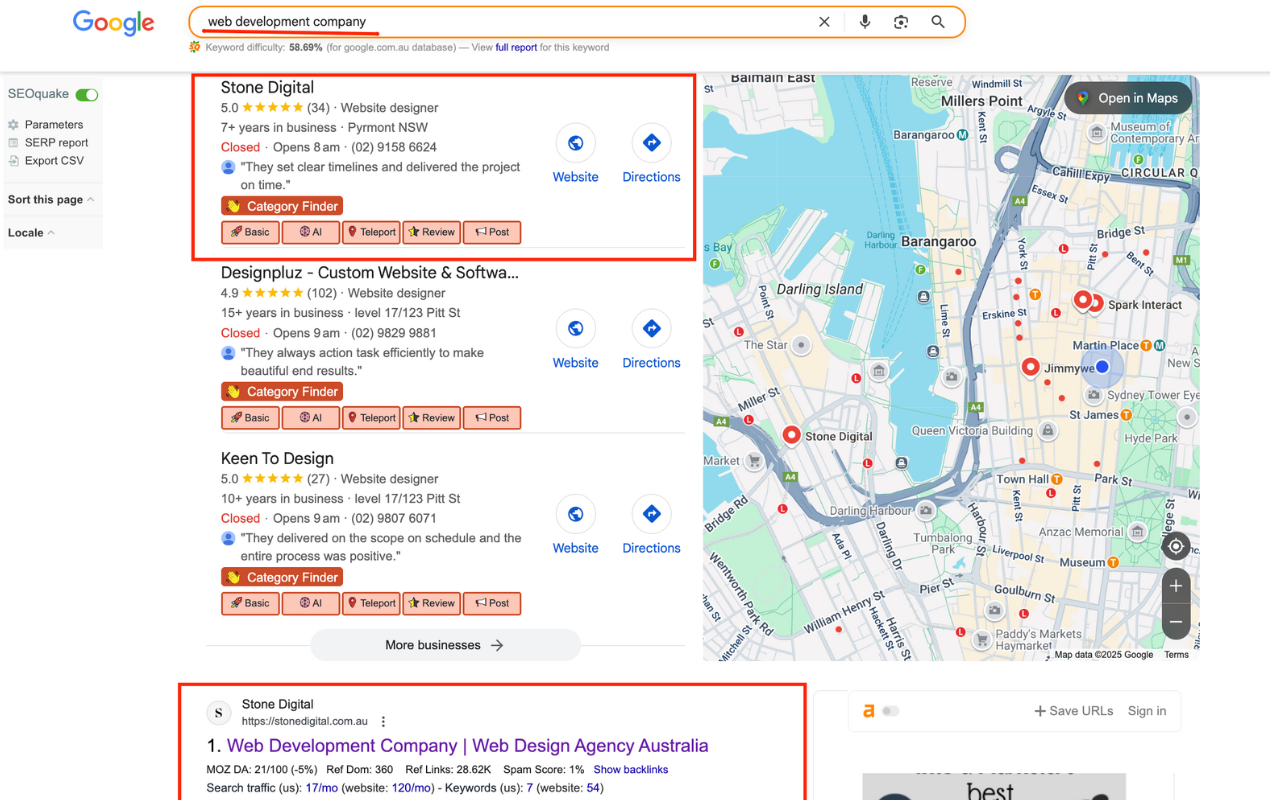Open Web Development Company search result title

[467, 746]
